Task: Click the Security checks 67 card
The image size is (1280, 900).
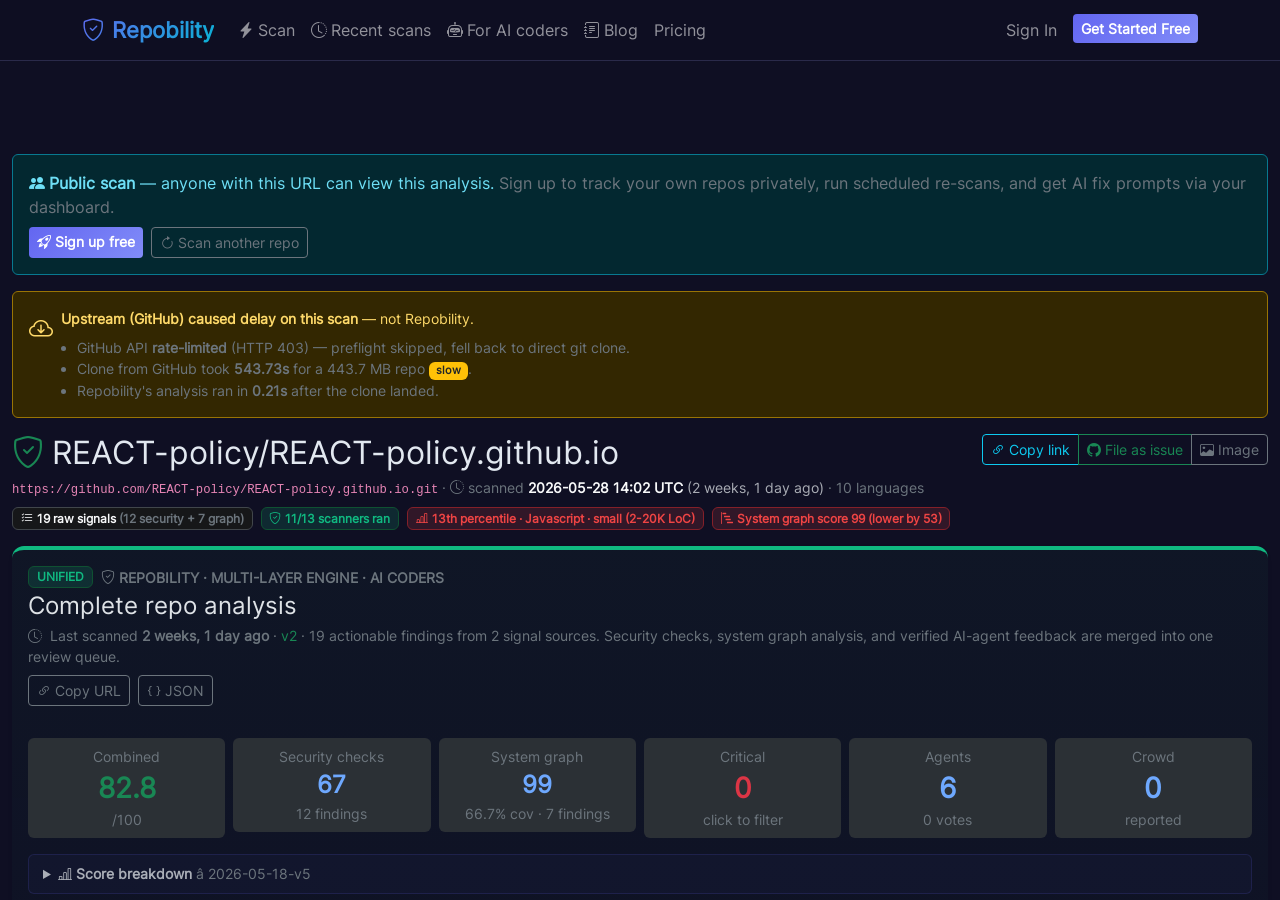Action: click(332, 785)
